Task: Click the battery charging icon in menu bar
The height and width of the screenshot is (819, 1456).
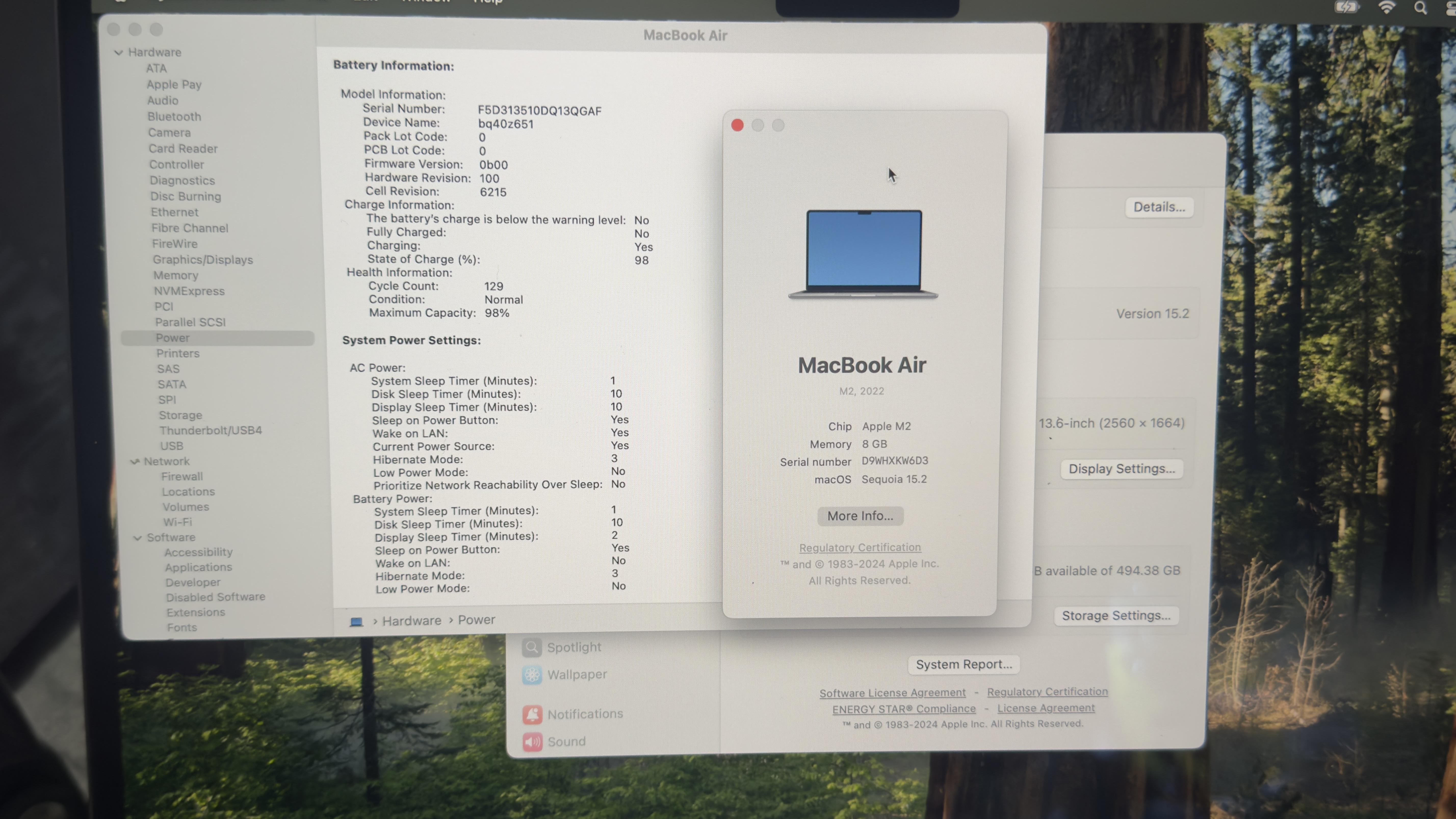Action: pyautogui.click(x=1346, y=7)
